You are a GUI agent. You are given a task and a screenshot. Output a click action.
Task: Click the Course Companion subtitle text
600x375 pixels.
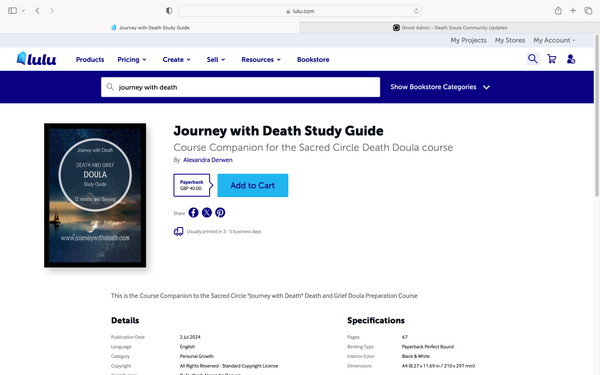(x=313, y=147)
